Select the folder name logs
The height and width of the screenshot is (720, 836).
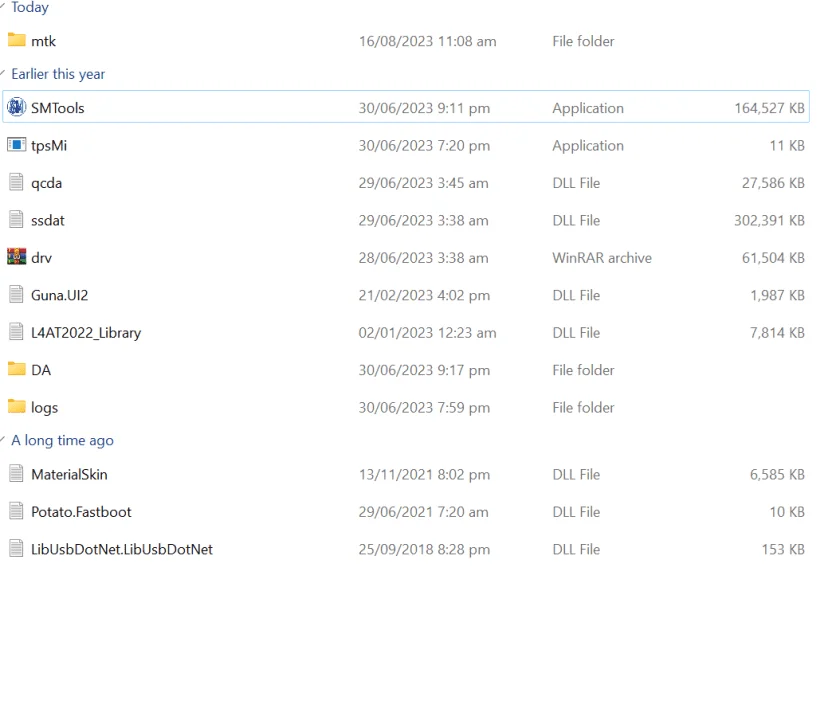click(44, 408)
